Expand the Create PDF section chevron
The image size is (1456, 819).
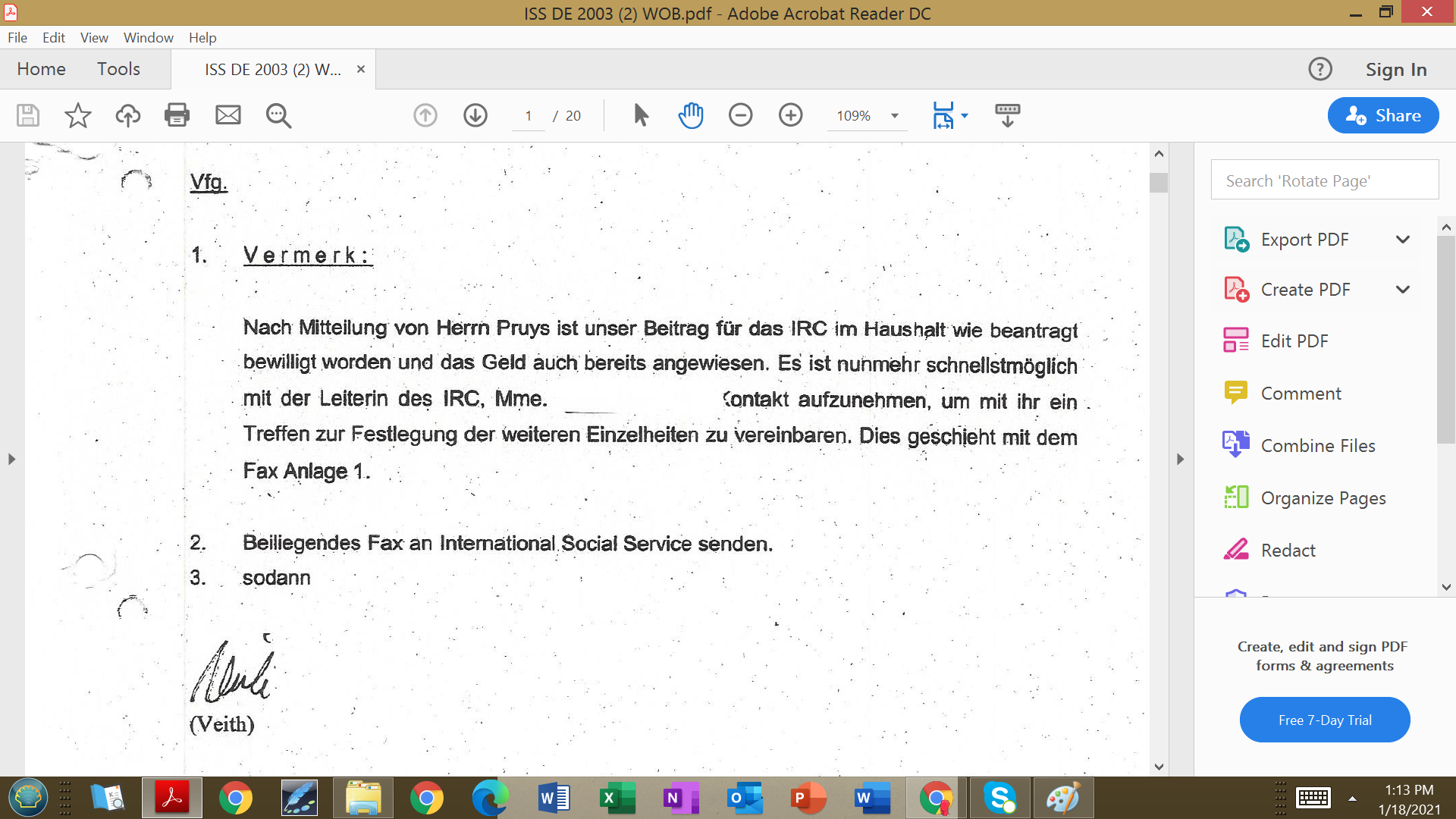[1403, 290]
